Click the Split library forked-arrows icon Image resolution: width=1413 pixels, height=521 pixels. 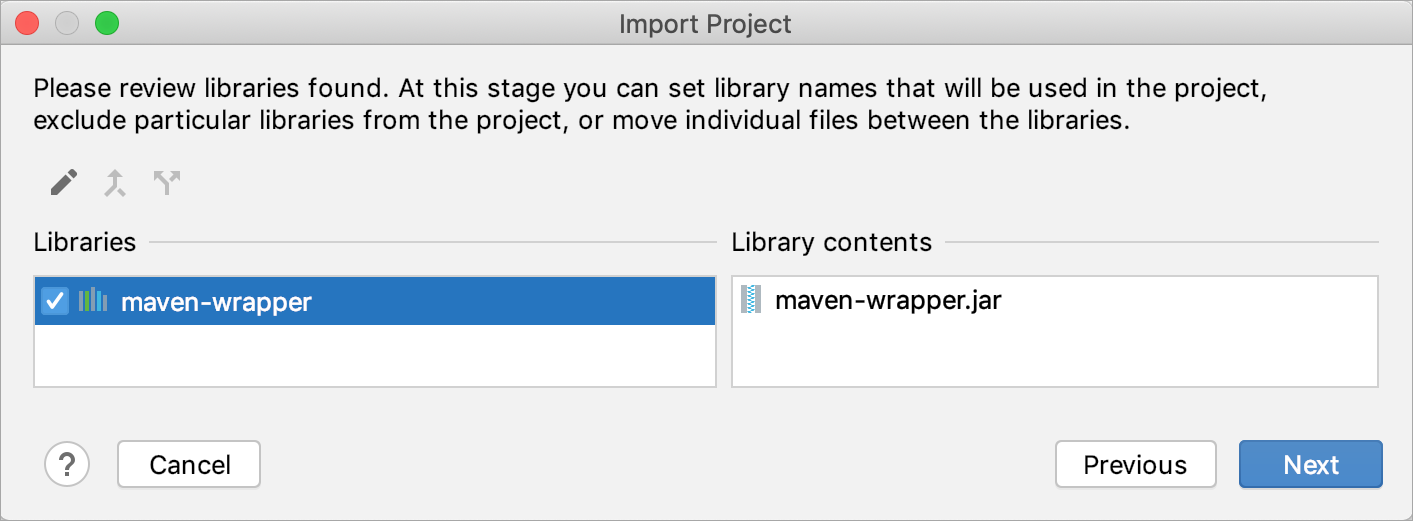click(167, 183)
